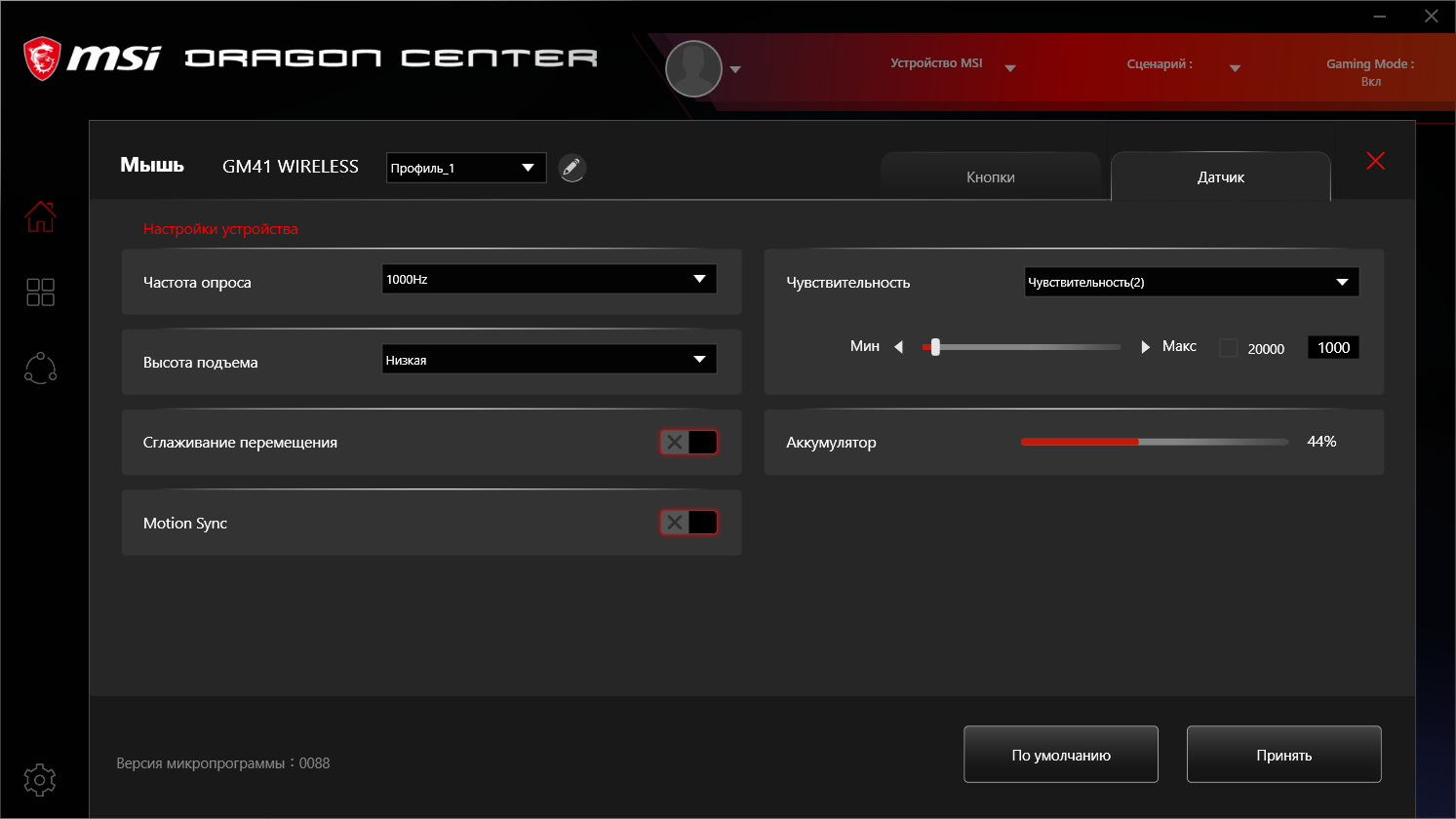
Task: Click the MSI dragon shield logo
Action: pos(42,58)
